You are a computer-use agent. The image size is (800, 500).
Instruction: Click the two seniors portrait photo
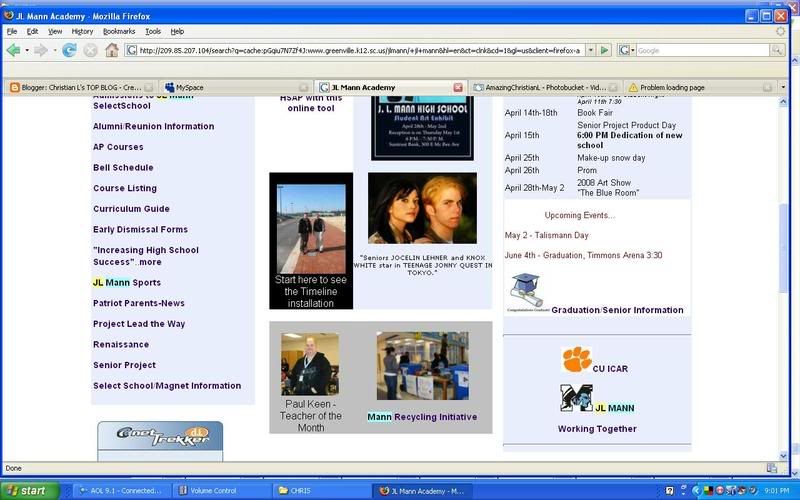coord(422,208)
